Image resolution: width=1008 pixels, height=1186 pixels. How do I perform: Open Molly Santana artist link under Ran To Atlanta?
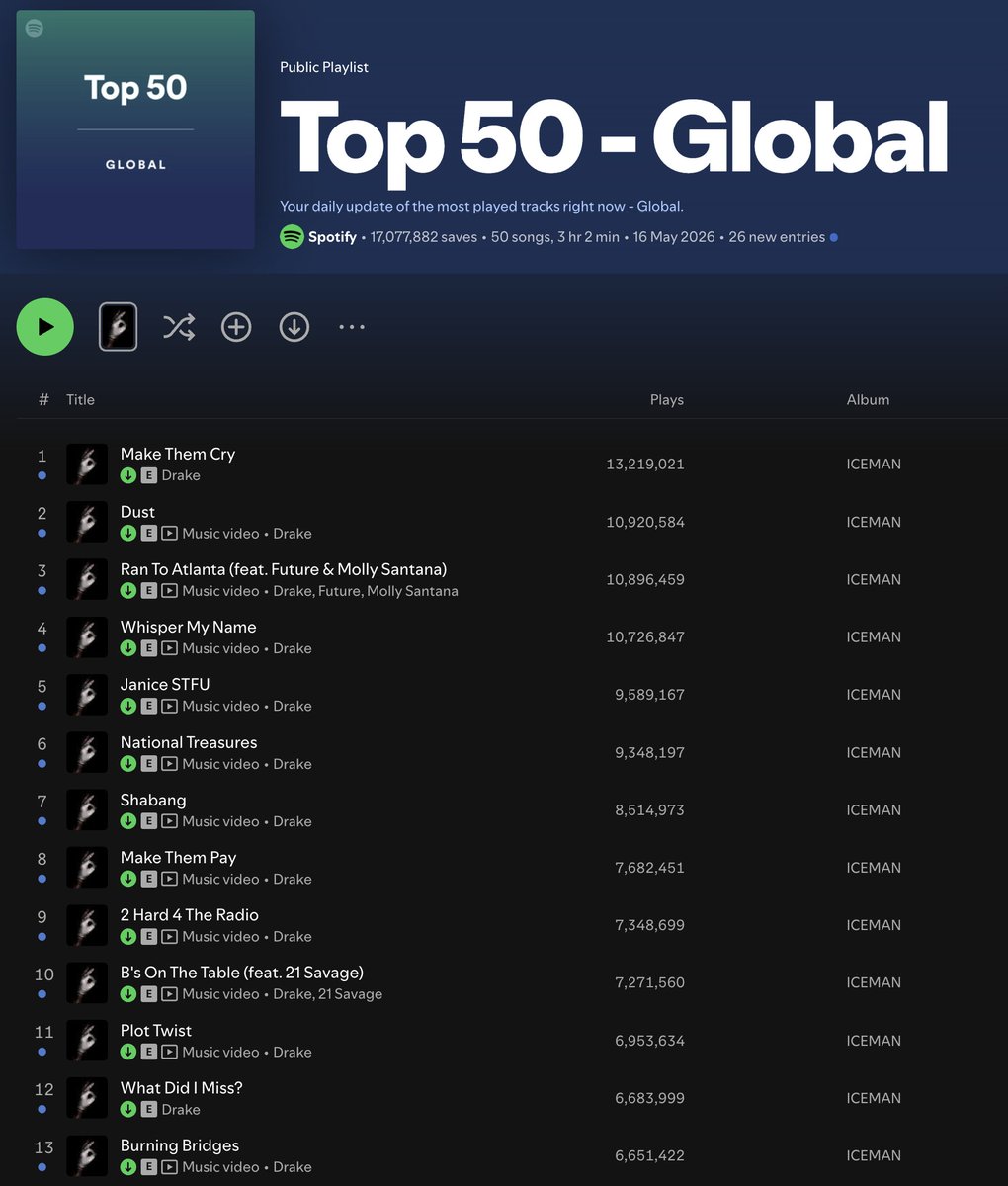(x=412, y=591)
